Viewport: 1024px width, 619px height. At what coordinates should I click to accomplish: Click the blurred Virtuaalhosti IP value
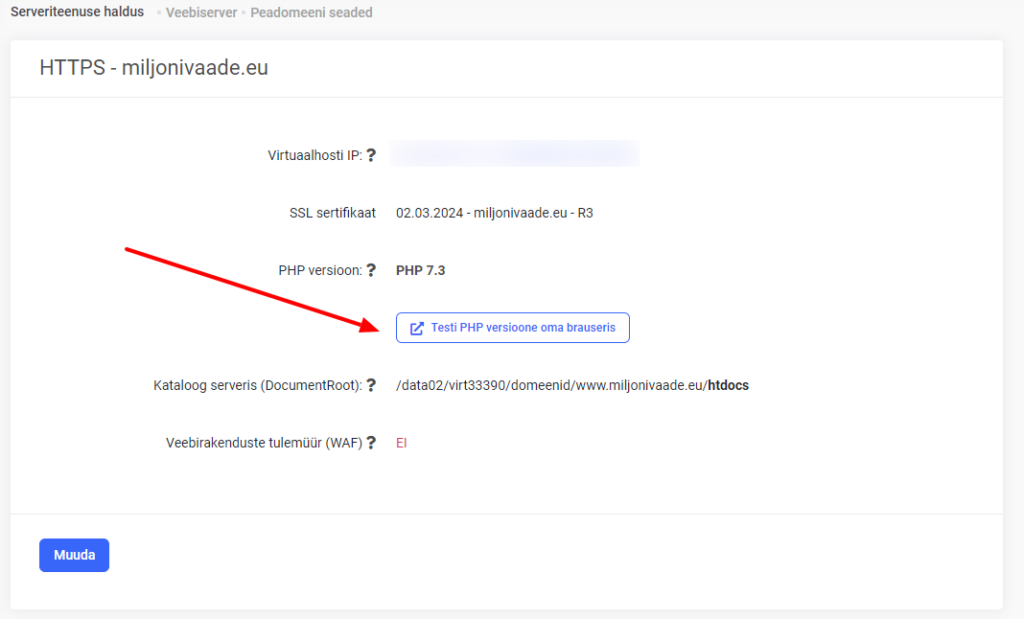pyautogui.click(x=514, y=154)
